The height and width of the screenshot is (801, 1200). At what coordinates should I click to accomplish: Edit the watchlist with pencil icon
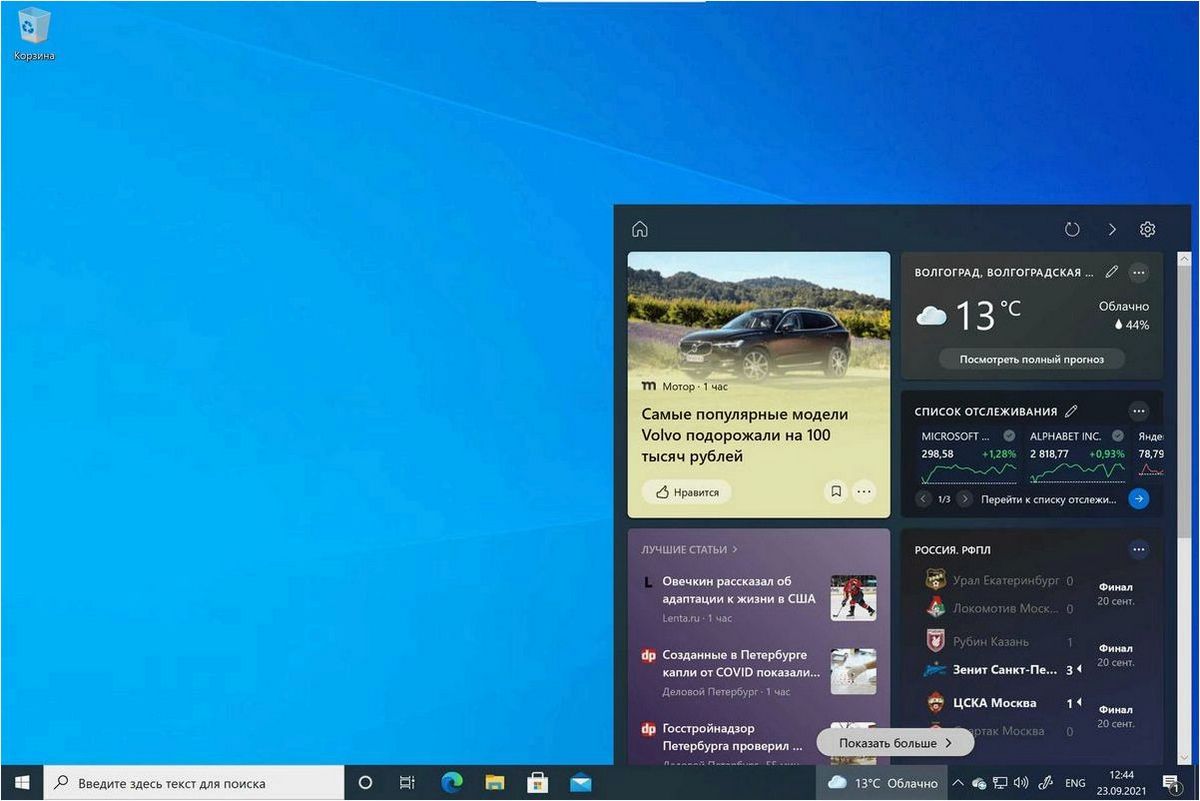click(x=1071, y=411)
